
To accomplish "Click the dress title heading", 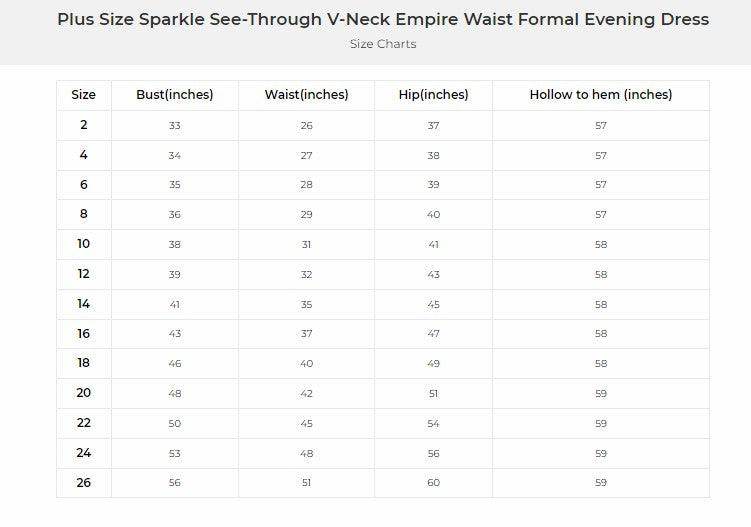I will tap(383, 19).
